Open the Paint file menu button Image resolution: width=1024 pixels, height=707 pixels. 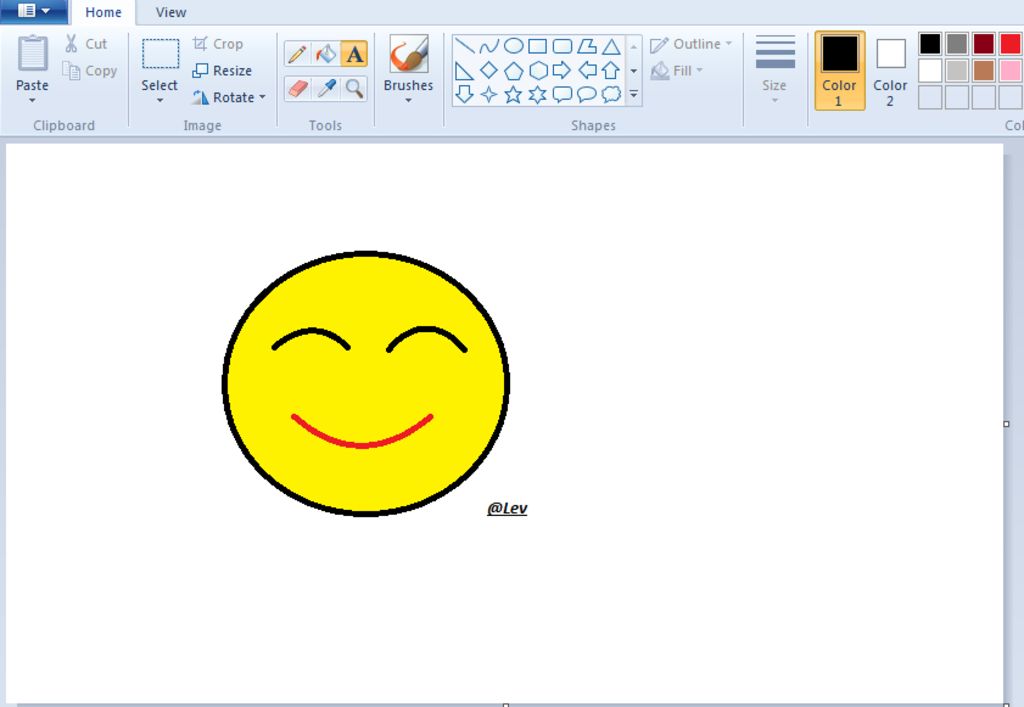click(33, 11)
